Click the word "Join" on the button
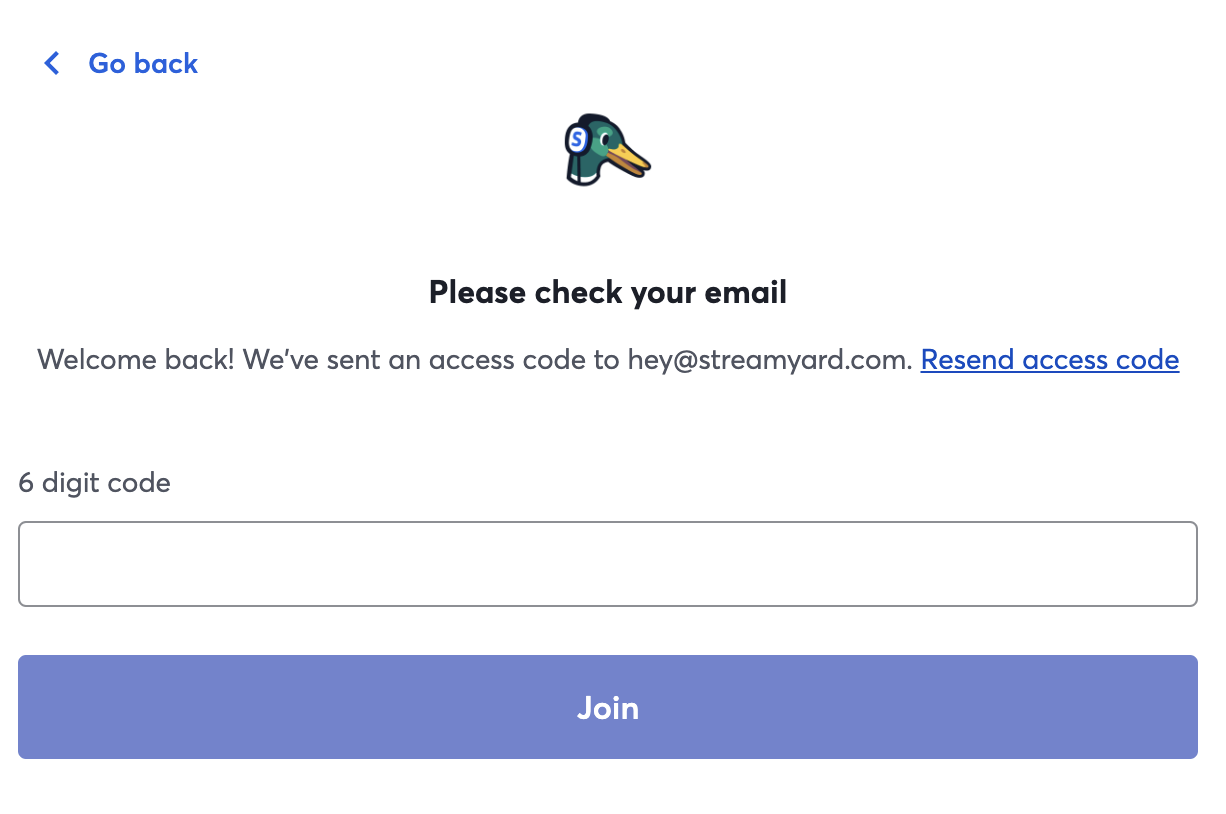 click(x=608, y=708)
